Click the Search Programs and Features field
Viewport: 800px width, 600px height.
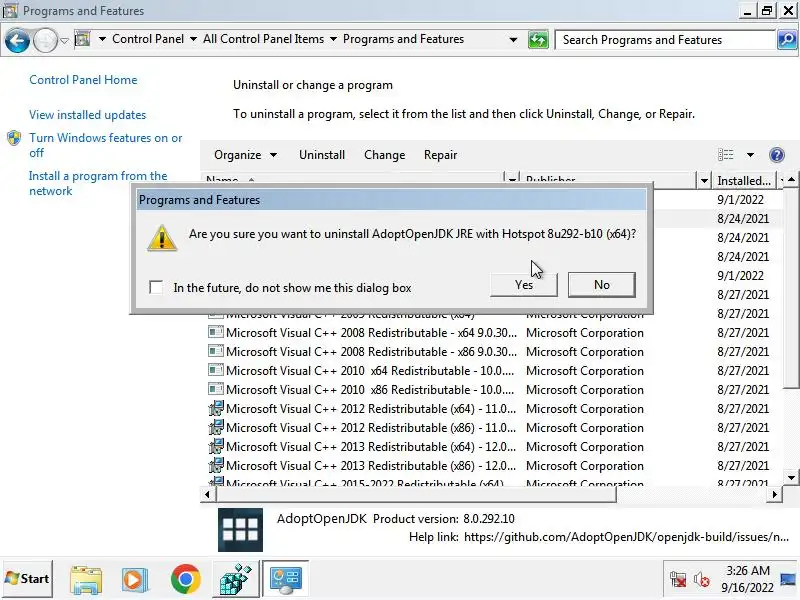click(x=665, y=40)
